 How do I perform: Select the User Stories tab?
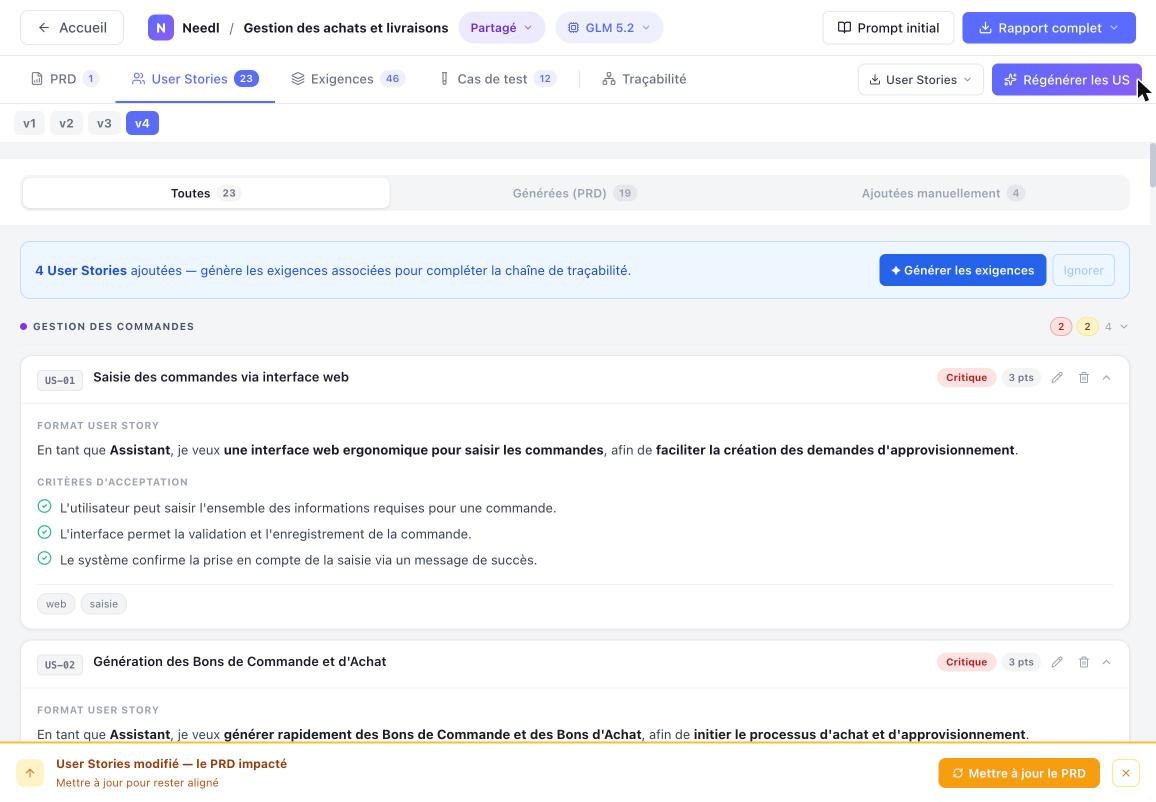click(195, 79)
